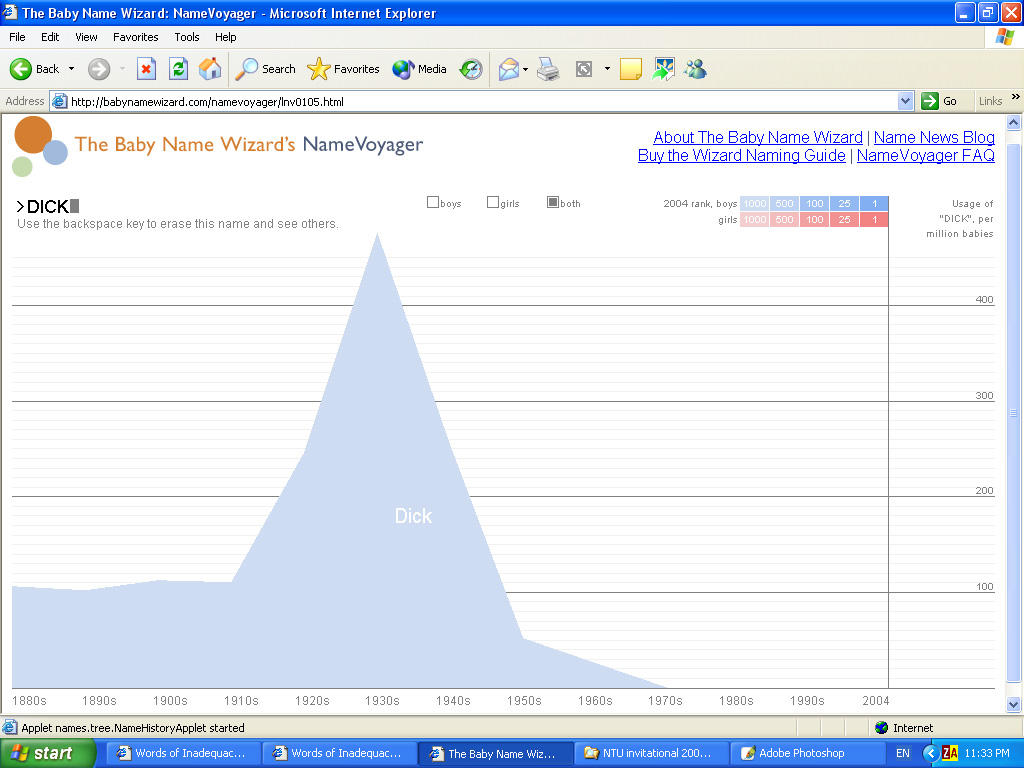
Task: Open browsing History clock icon
Action: (471, 69)
